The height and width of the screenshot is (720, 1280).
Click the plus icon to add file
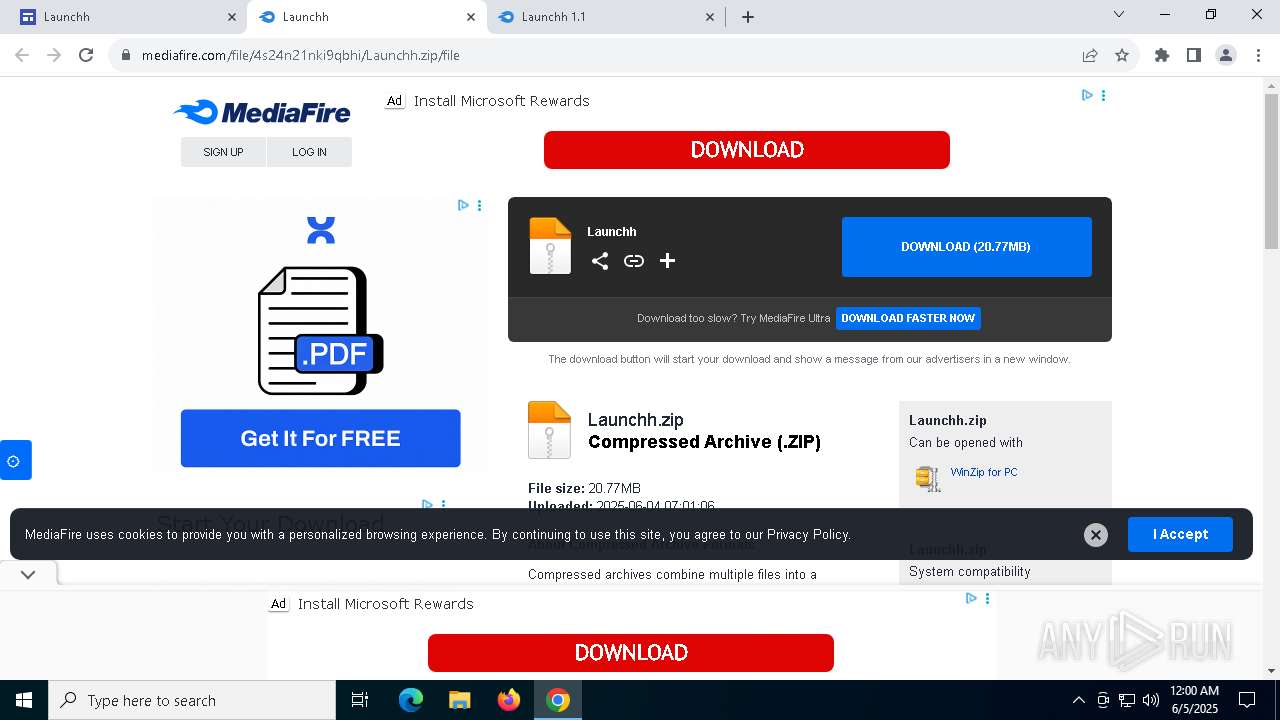pyautogui.click(x=667, y=261)
